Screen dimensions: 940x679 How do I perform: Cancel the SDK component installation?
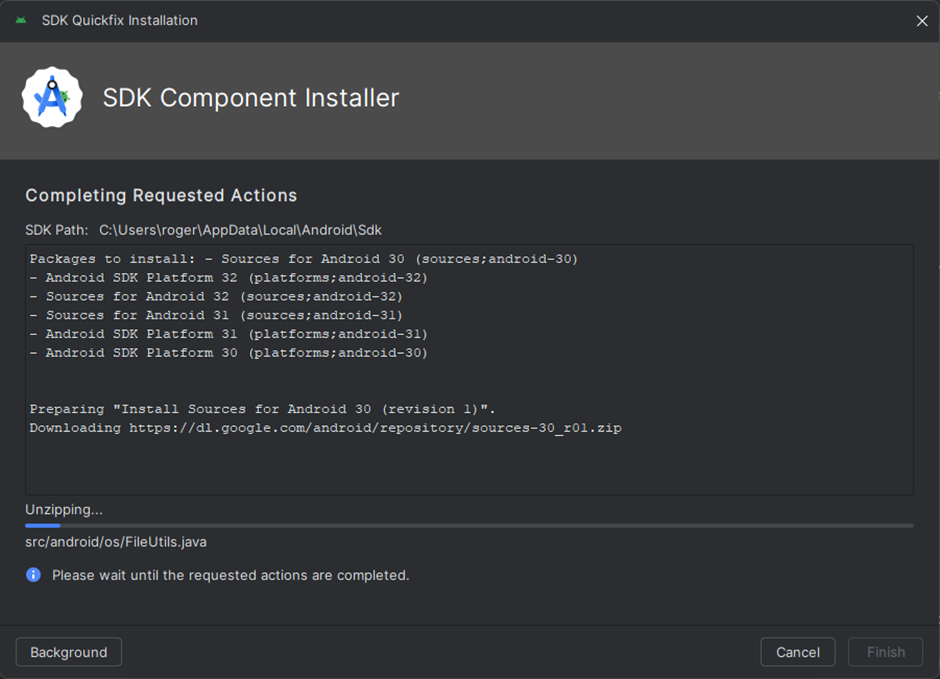797,652
